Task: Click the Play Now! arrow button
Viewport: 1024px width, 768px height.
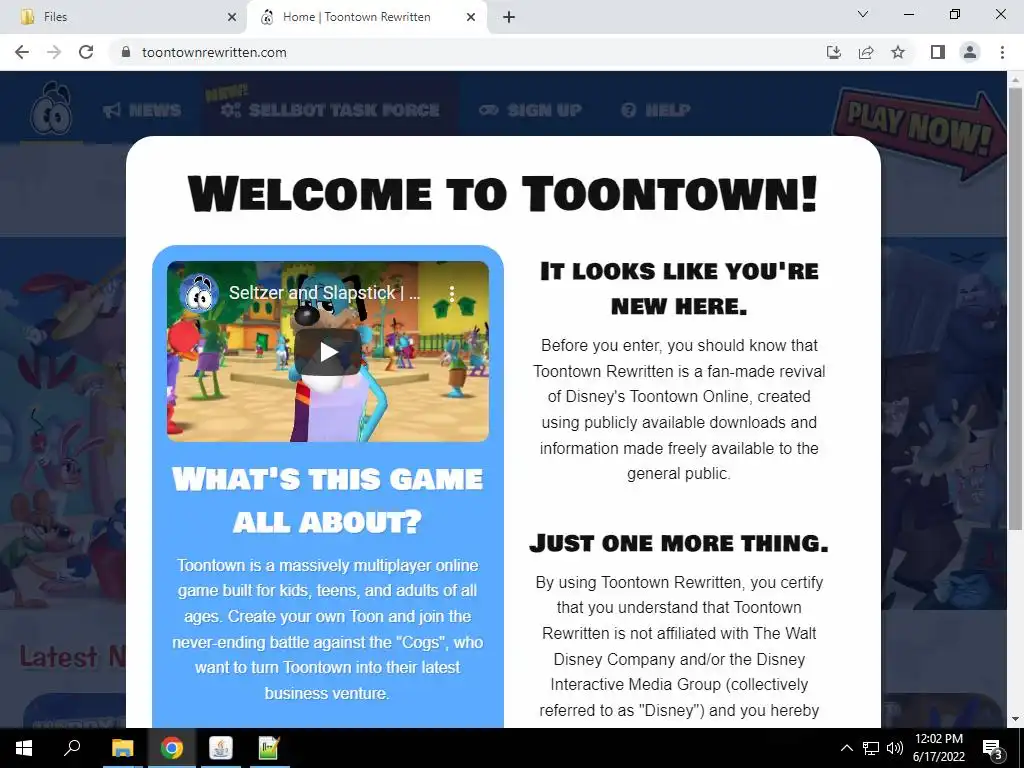Action: (921, 133)
